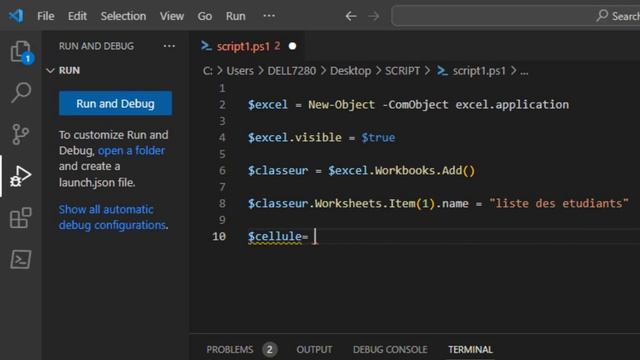Image resolution: width=640 pixels, height=360 pixels.
Task: Click the VS Code logo icon
Action: click(16, 16)
